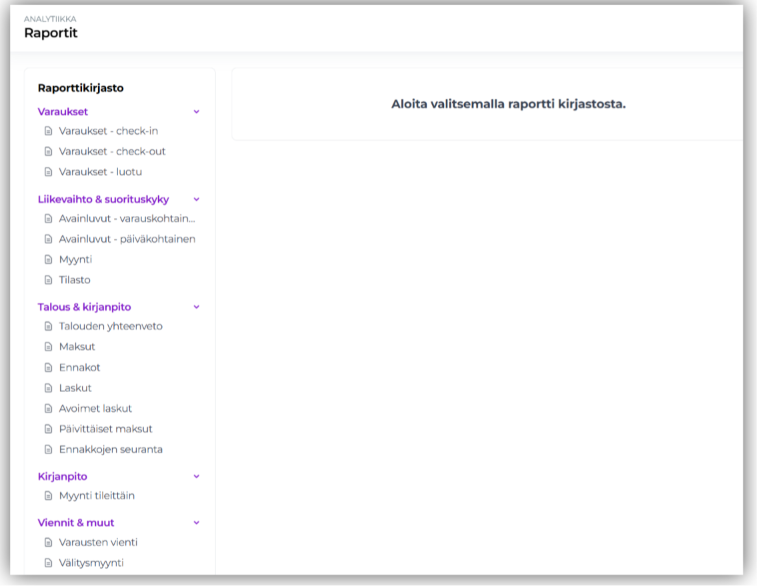Collapse the Varaukset section chevron
Viewport: 757px width, 586px height.
click(x=196, y=112)
